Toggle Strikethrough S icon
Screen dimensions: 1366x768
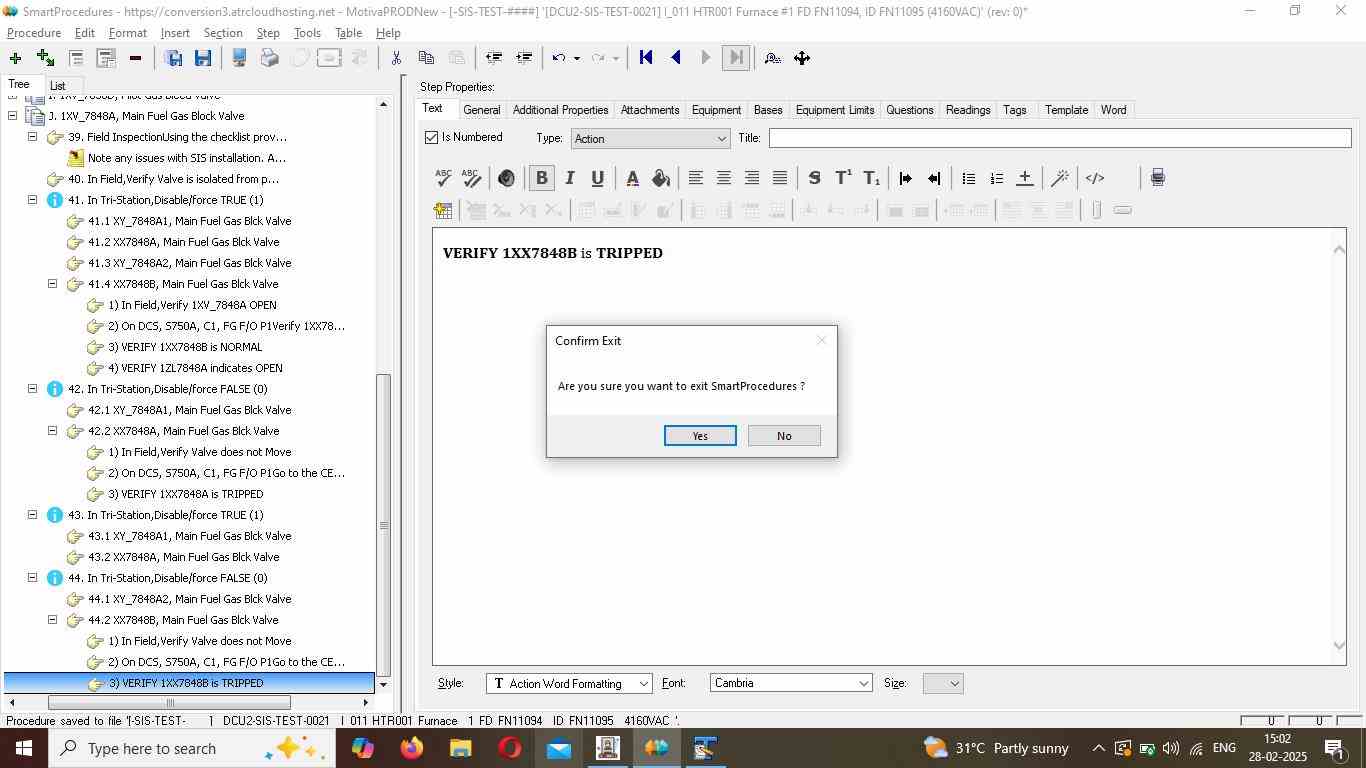[814, 178]
